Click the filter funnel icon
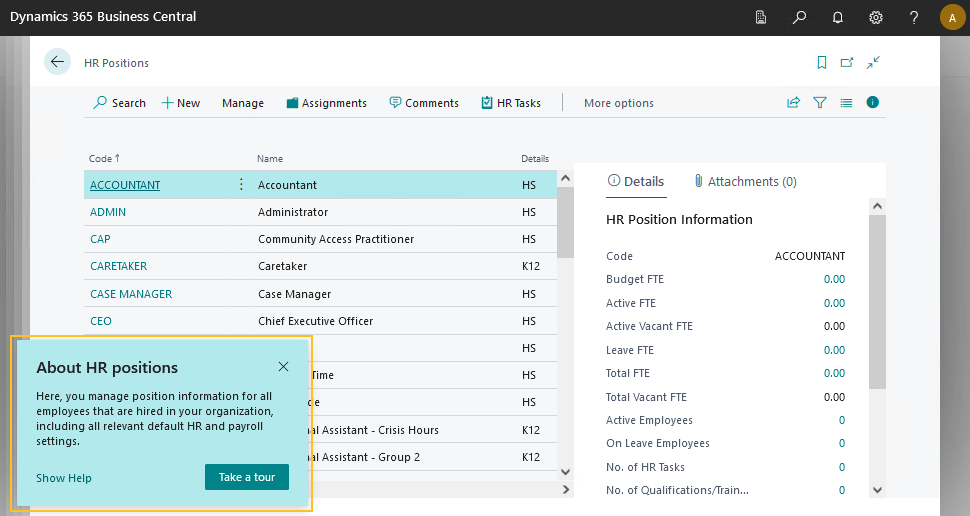The width and height of the screenshot is (970, 516). click(820, 102)
